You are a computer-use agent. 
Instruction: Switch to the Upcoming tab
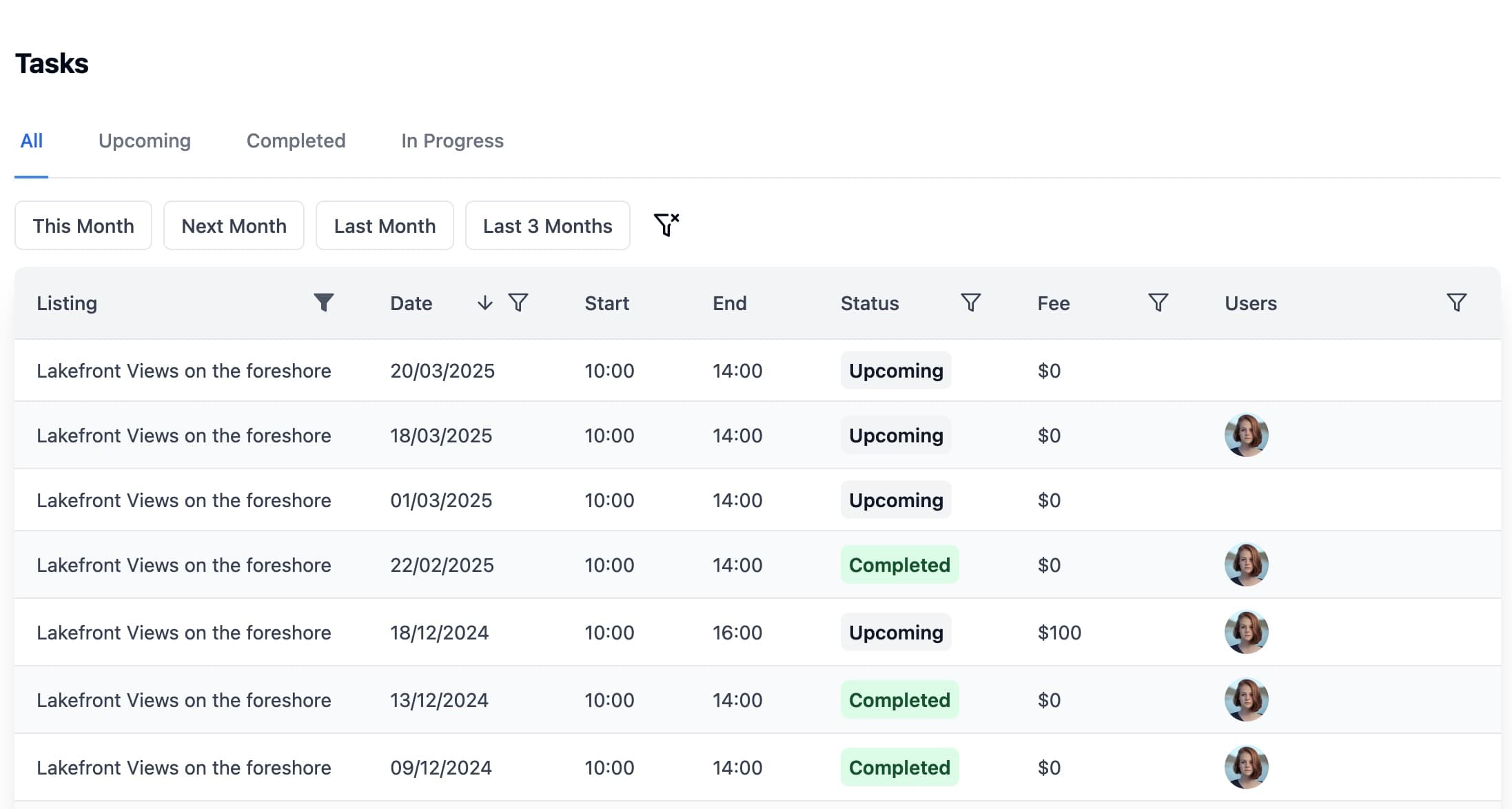coord(144,141)
